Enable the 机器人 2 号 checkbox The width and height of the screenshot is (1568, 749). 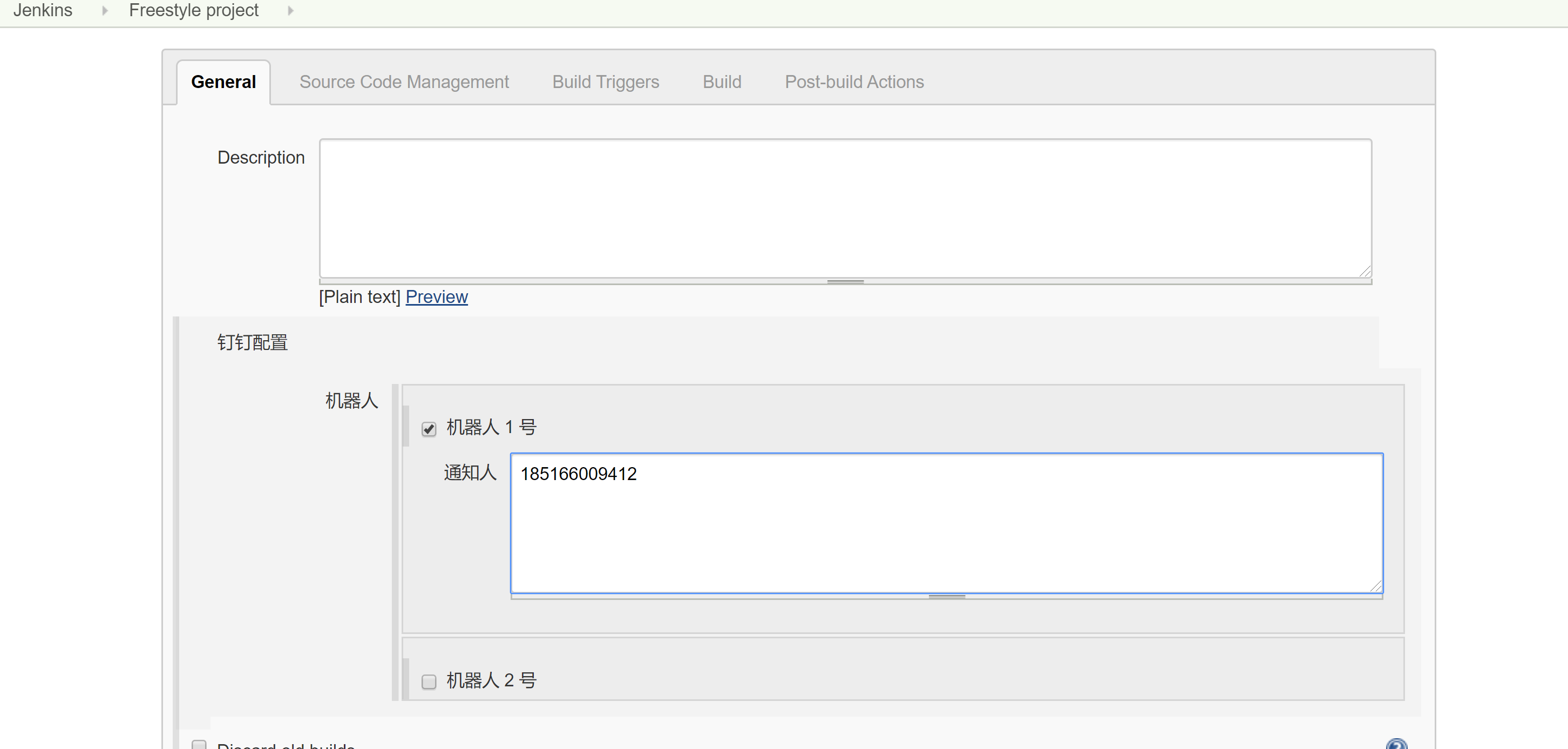coord(429,681)
